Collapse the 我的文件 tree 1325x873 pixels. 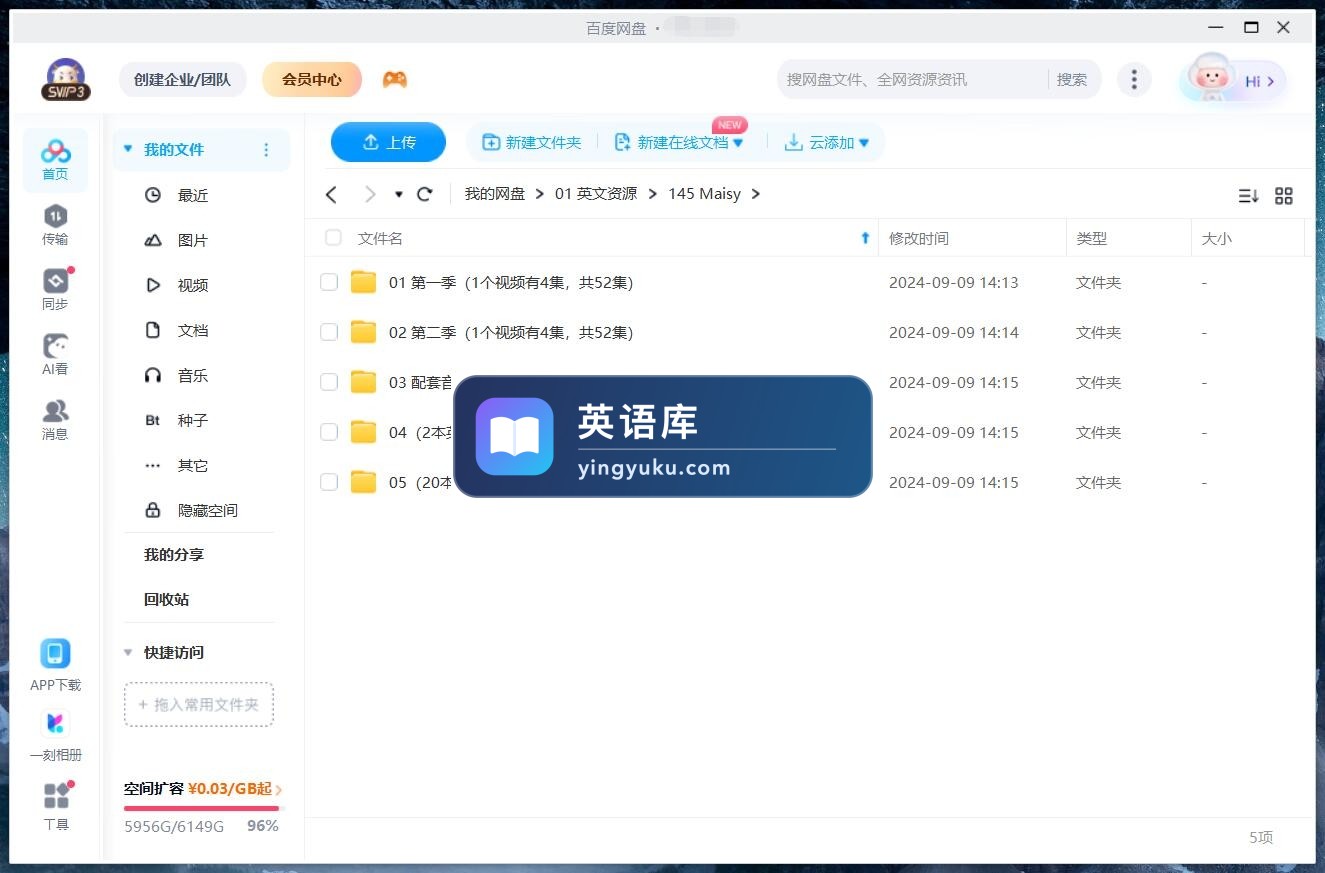(x=128, y=149)
